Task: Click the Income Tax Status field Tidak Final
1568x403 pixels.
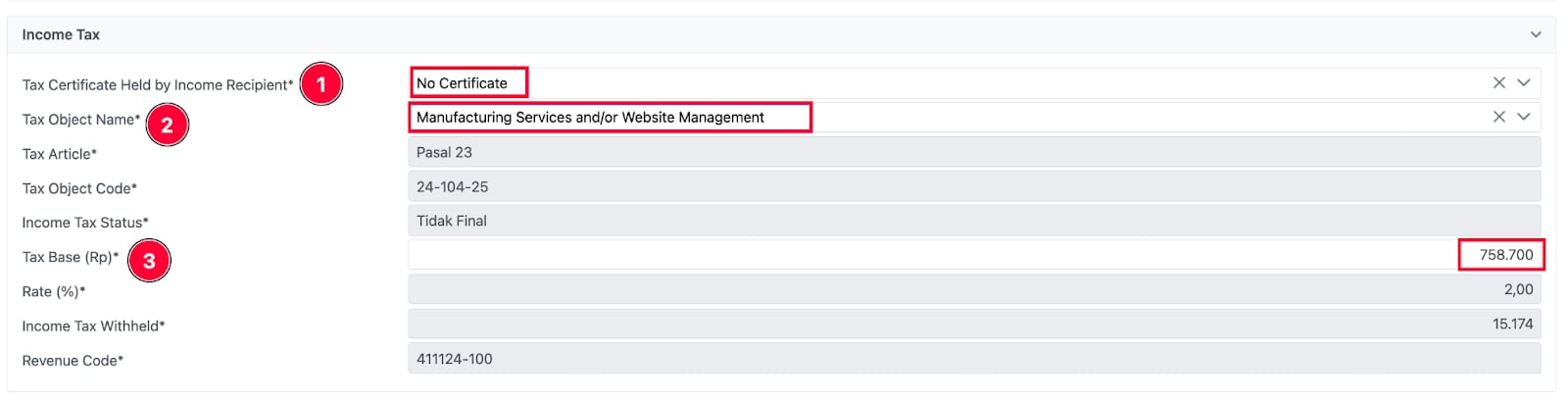Action: [x=973, y=221]
